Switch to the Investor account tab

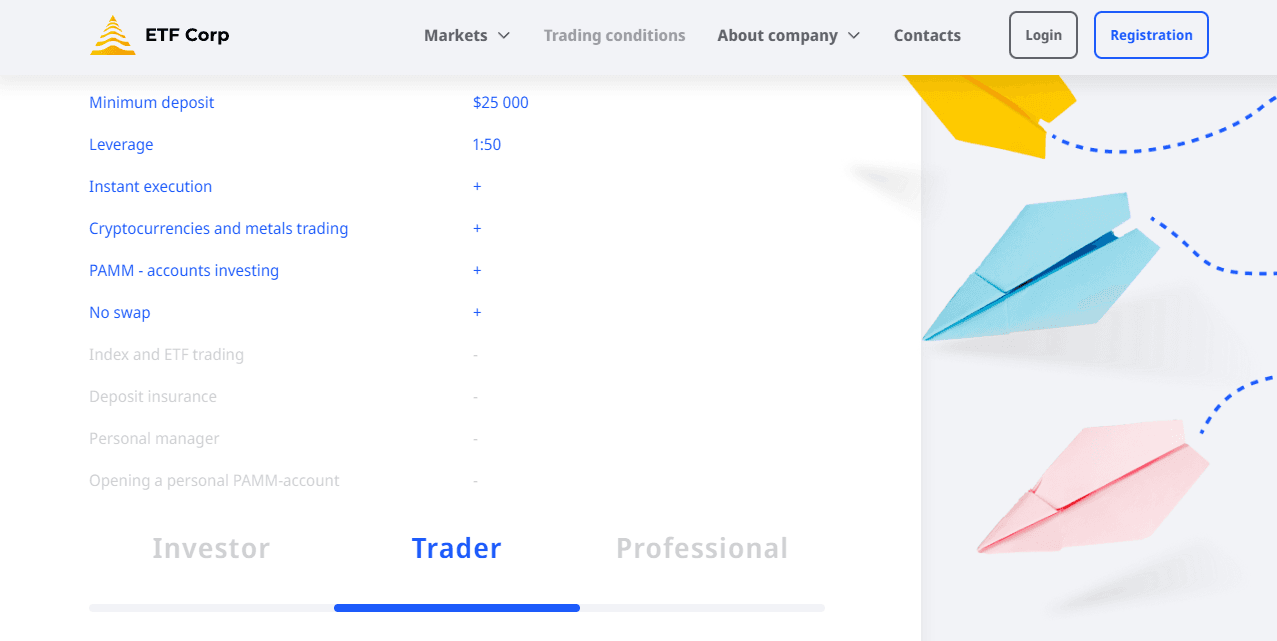click(211, 548)
